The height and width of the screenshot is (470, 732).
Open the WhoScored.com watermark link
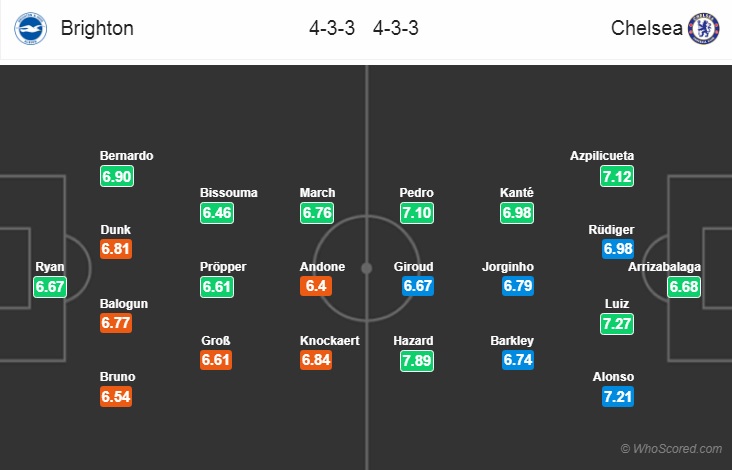coord(671,449)
